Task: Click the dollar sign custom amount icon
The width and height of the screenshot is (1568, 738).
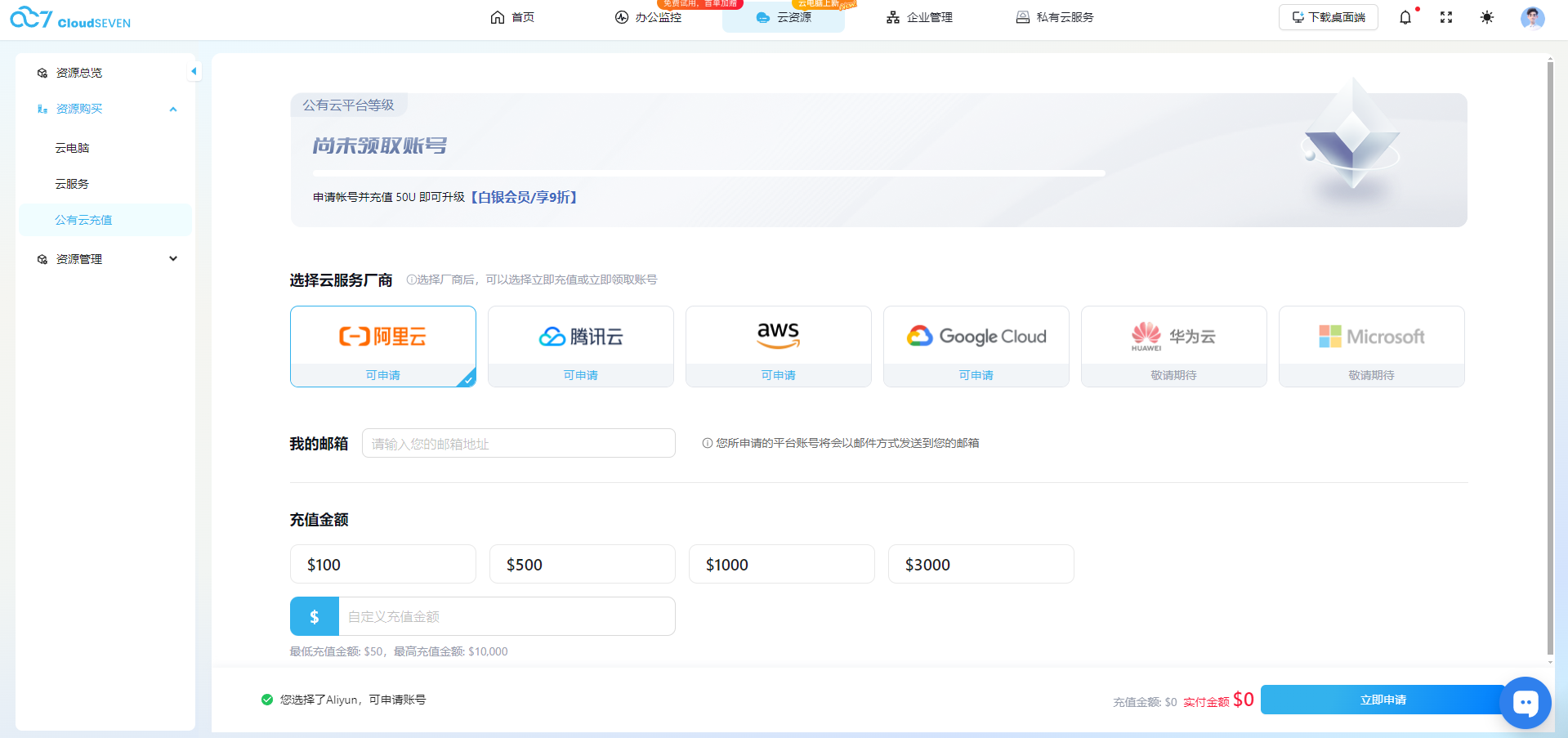Action: click(315, 617)
